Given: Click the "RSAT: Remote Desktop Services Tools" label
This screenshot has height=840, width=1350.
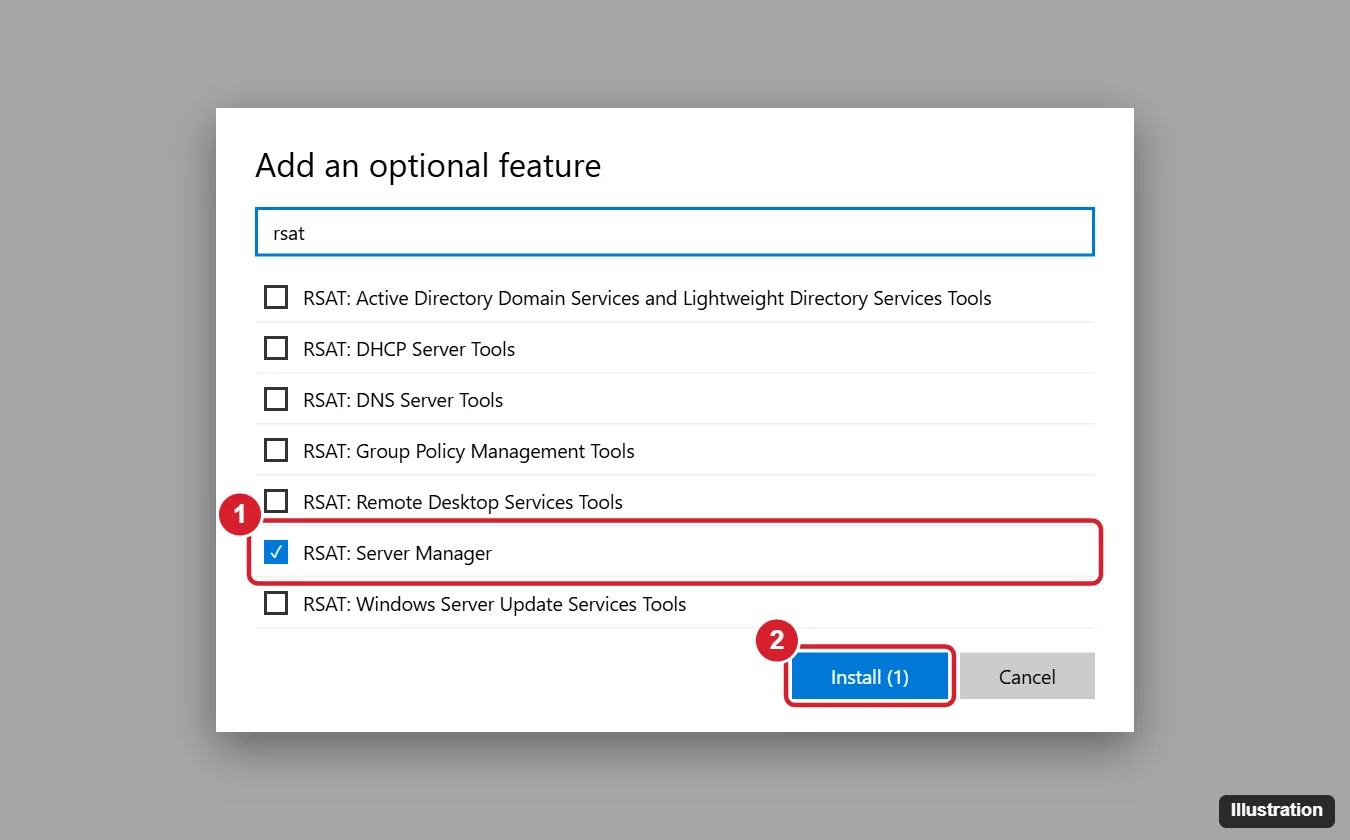Looking at the screenshot, I should click(463, 502).
